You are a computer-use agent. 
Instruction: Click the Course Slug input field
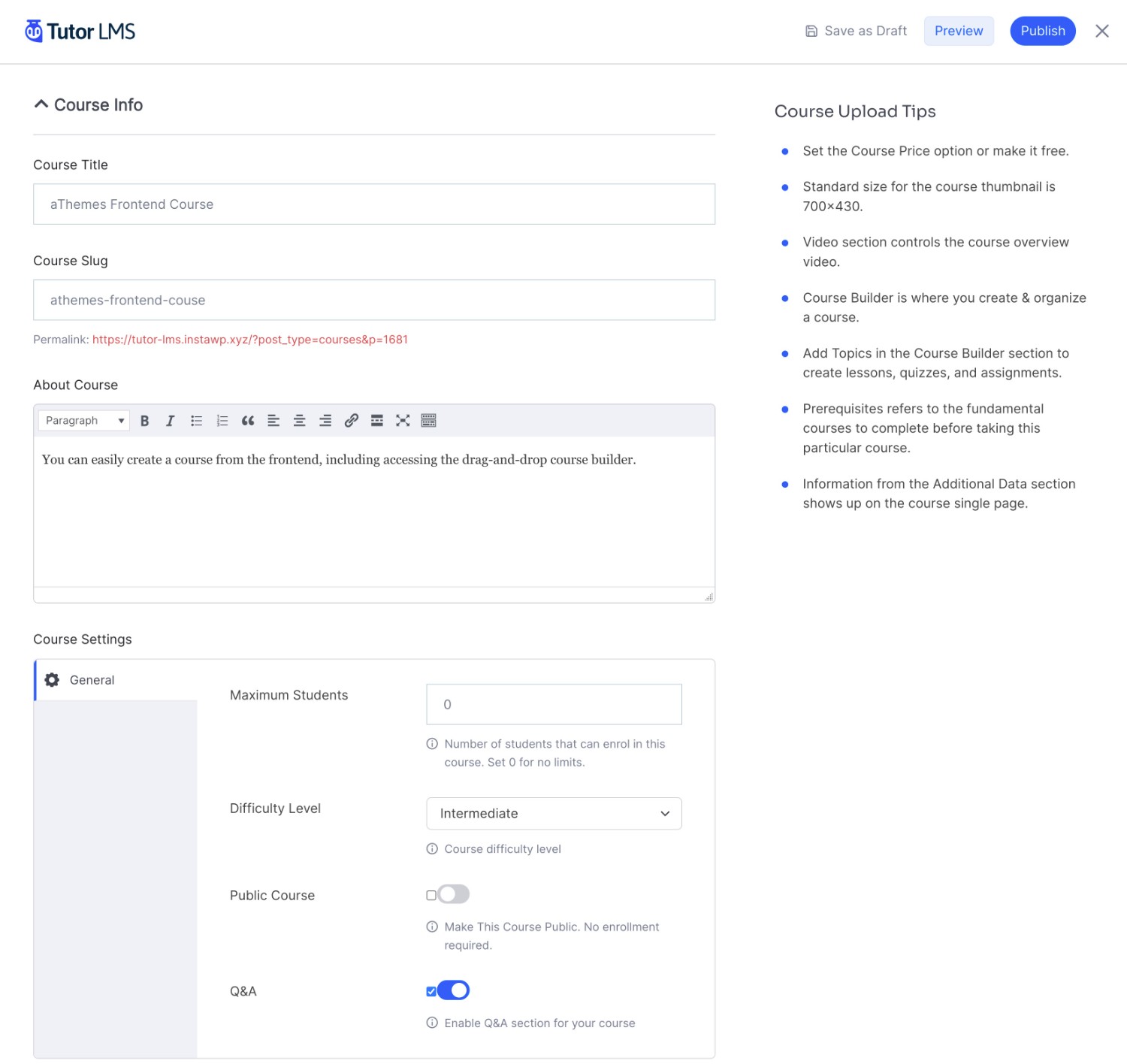(x=374, y=301)
